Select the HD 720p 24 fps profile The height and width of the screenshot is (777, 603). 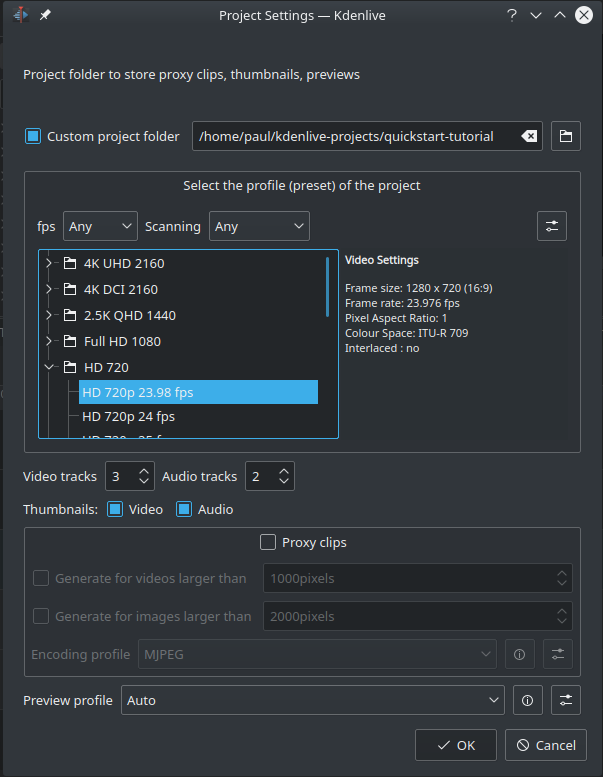coord(128,416)
